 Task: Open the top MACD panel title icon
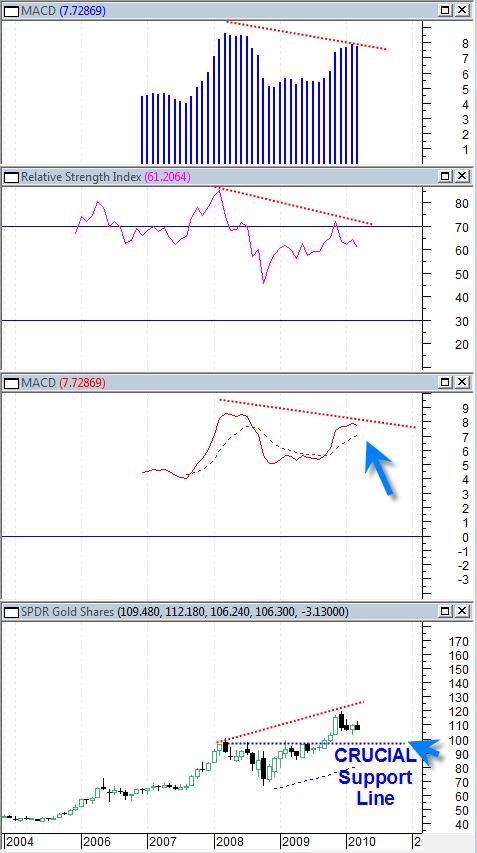[x=12, y=10]
